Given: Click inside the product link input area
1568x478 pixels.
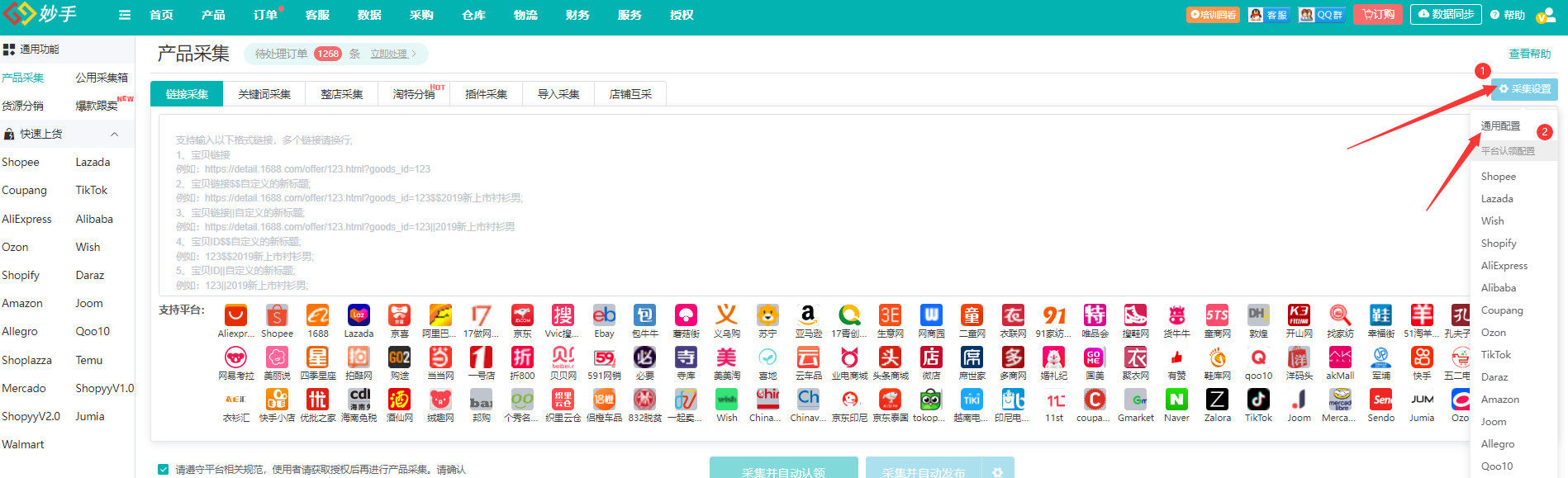Looking at the screenshot, I should point(814,205).
